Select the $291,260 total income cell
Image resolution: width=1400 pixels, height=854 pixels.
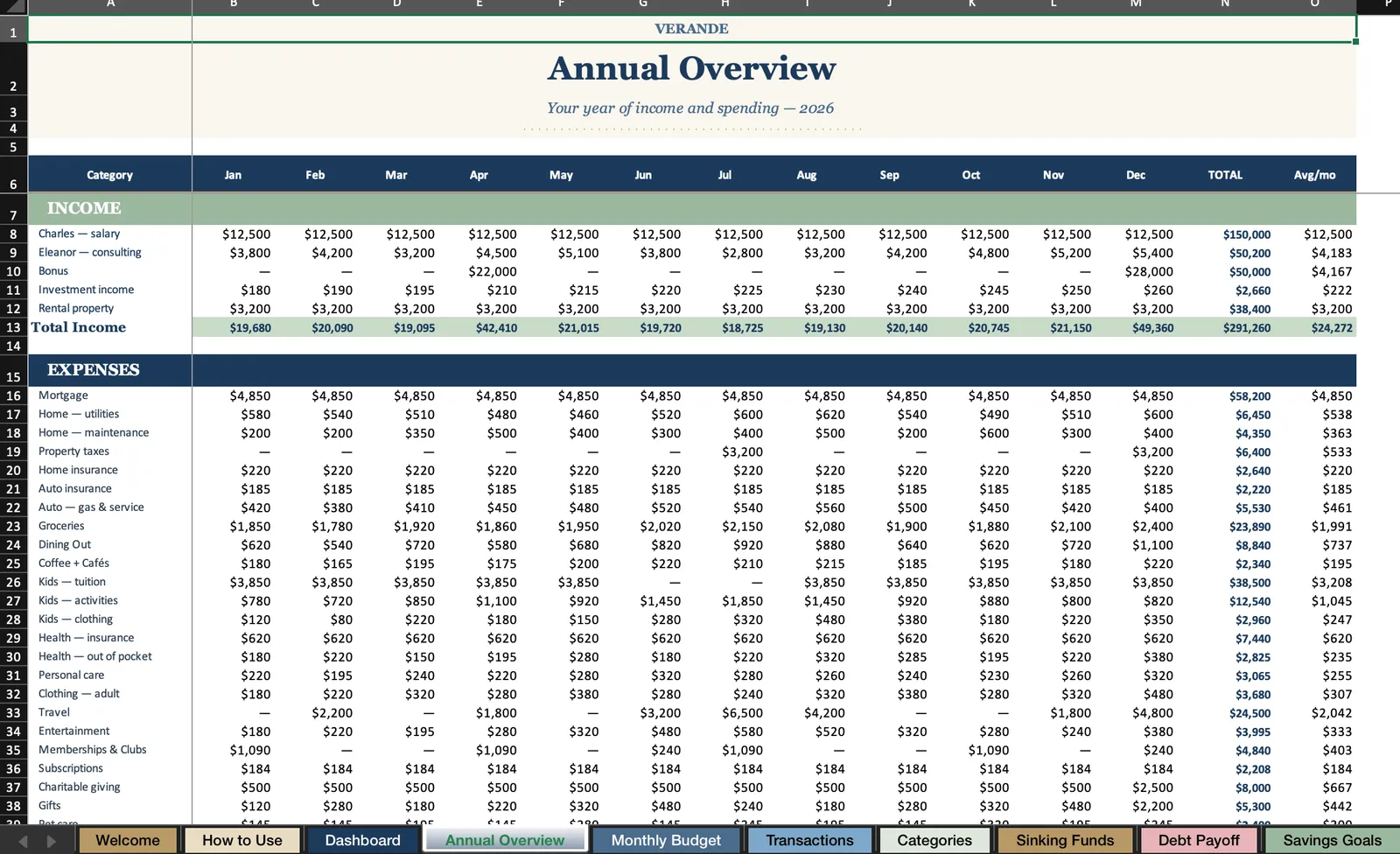pyautogui.click(x=1247, y=328)
